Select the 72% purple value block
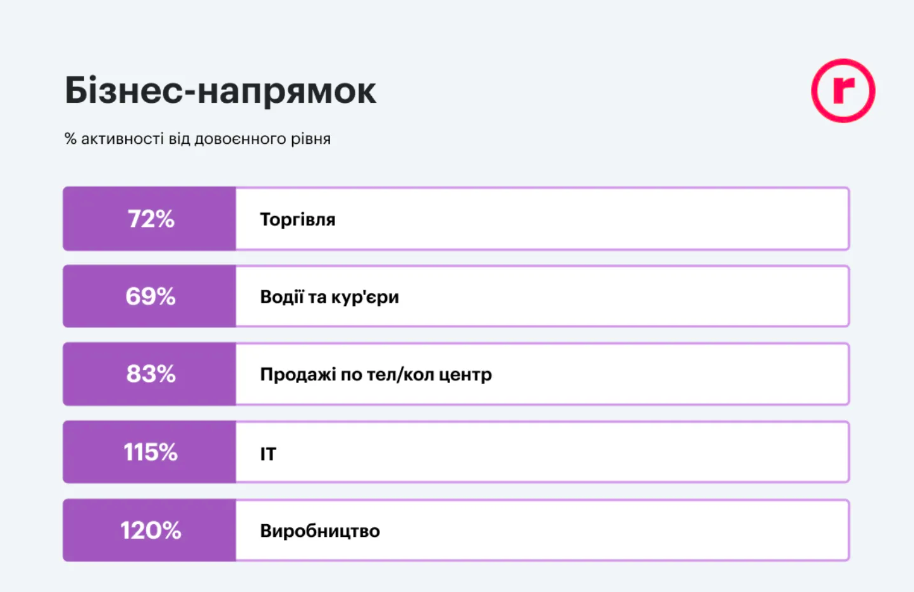Screen dimensions: 914x592 150,219
